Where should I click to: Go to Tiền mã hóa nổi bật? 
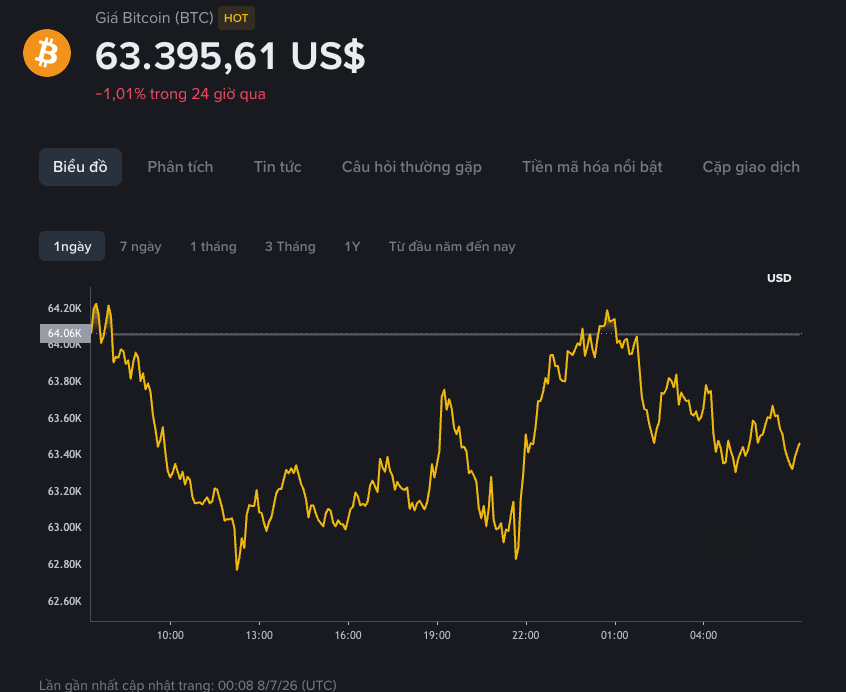pos(592,167)
